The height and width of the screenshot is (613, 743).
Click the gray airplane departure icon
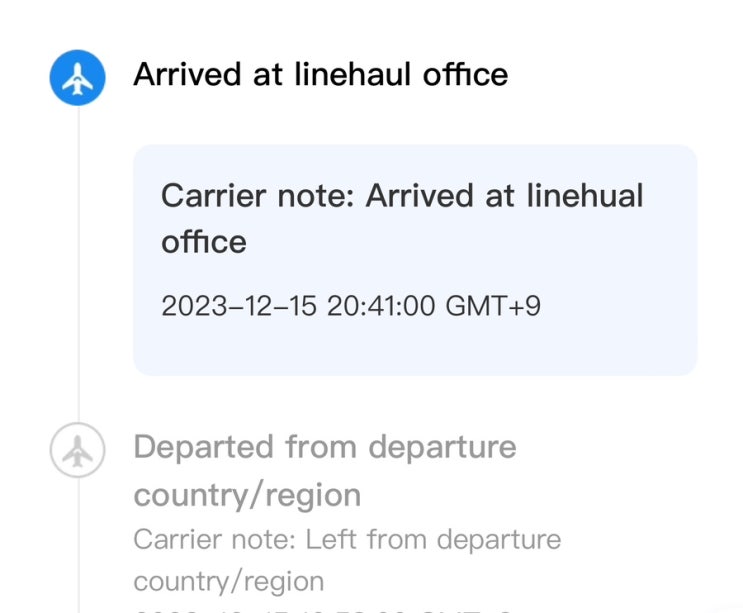(x=78, y=452)
